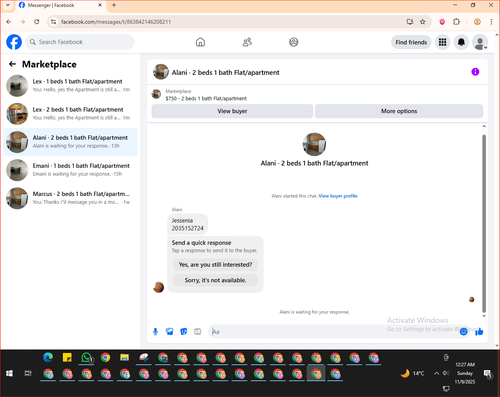Open conversation info purple icon
This screenshot has height=397, width=500.
475,72
